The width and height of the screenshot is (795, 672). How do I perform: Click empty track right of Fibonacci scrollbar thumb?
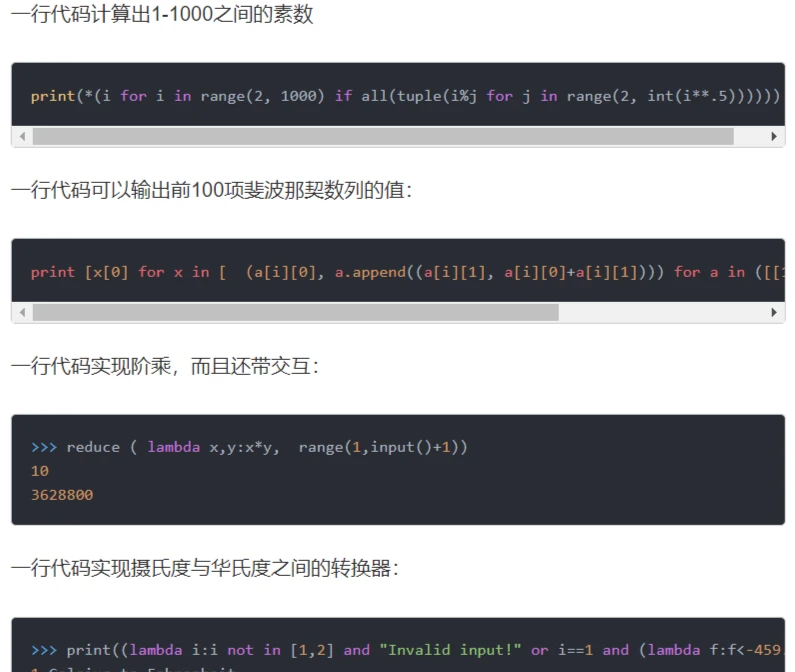tap(662, 312)
